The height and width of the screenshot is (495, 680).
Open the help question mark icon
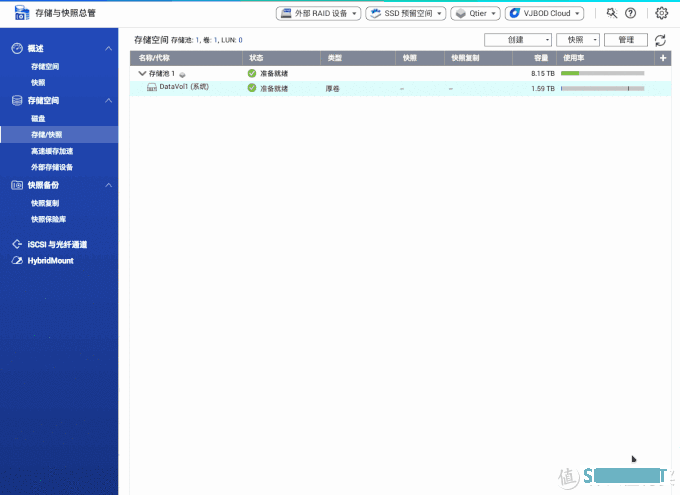(x=631, y=13)
